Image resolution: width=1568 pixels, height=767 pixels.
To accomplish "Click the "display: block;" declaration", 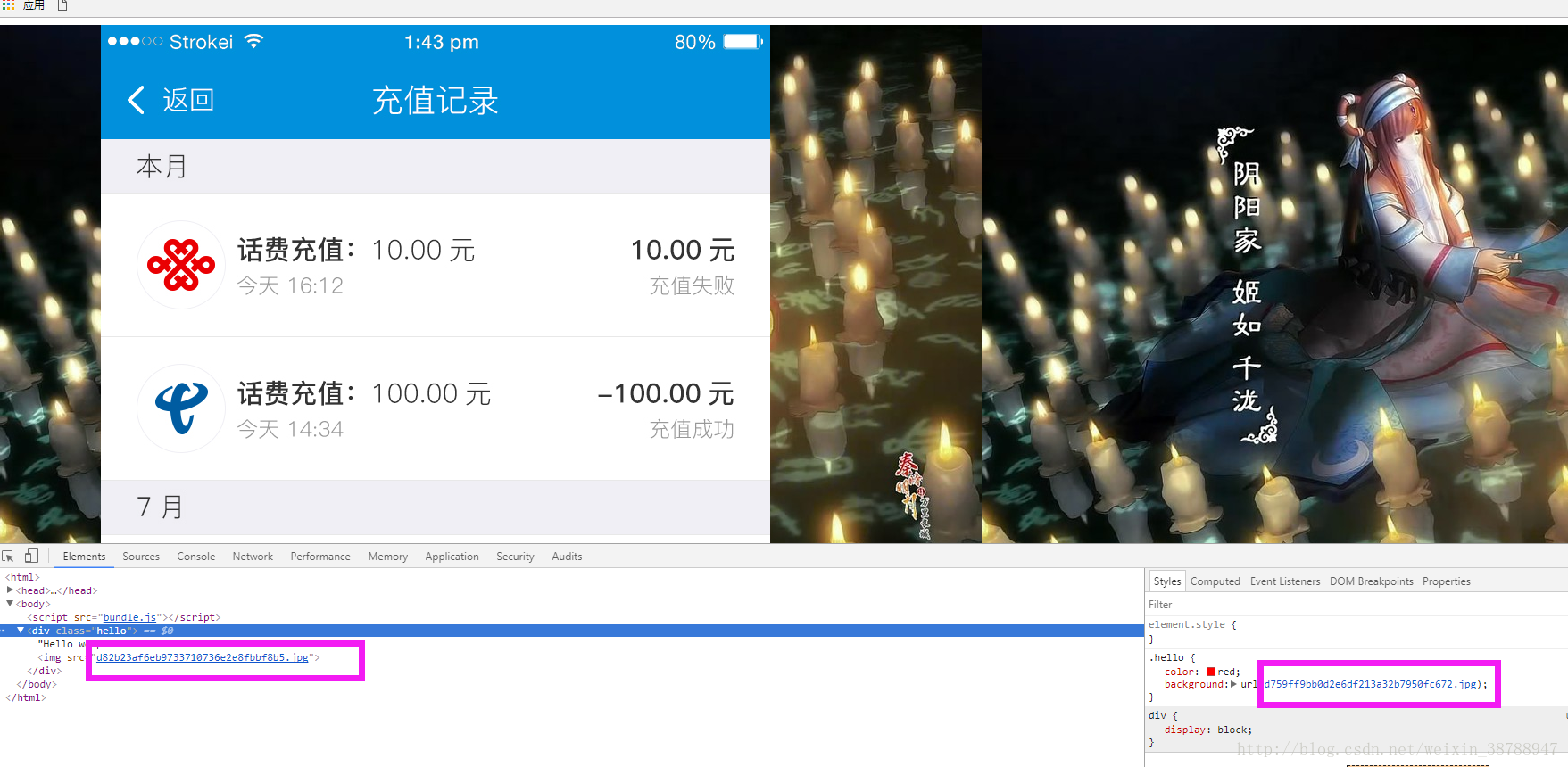I will click(x=1208, y=730).
